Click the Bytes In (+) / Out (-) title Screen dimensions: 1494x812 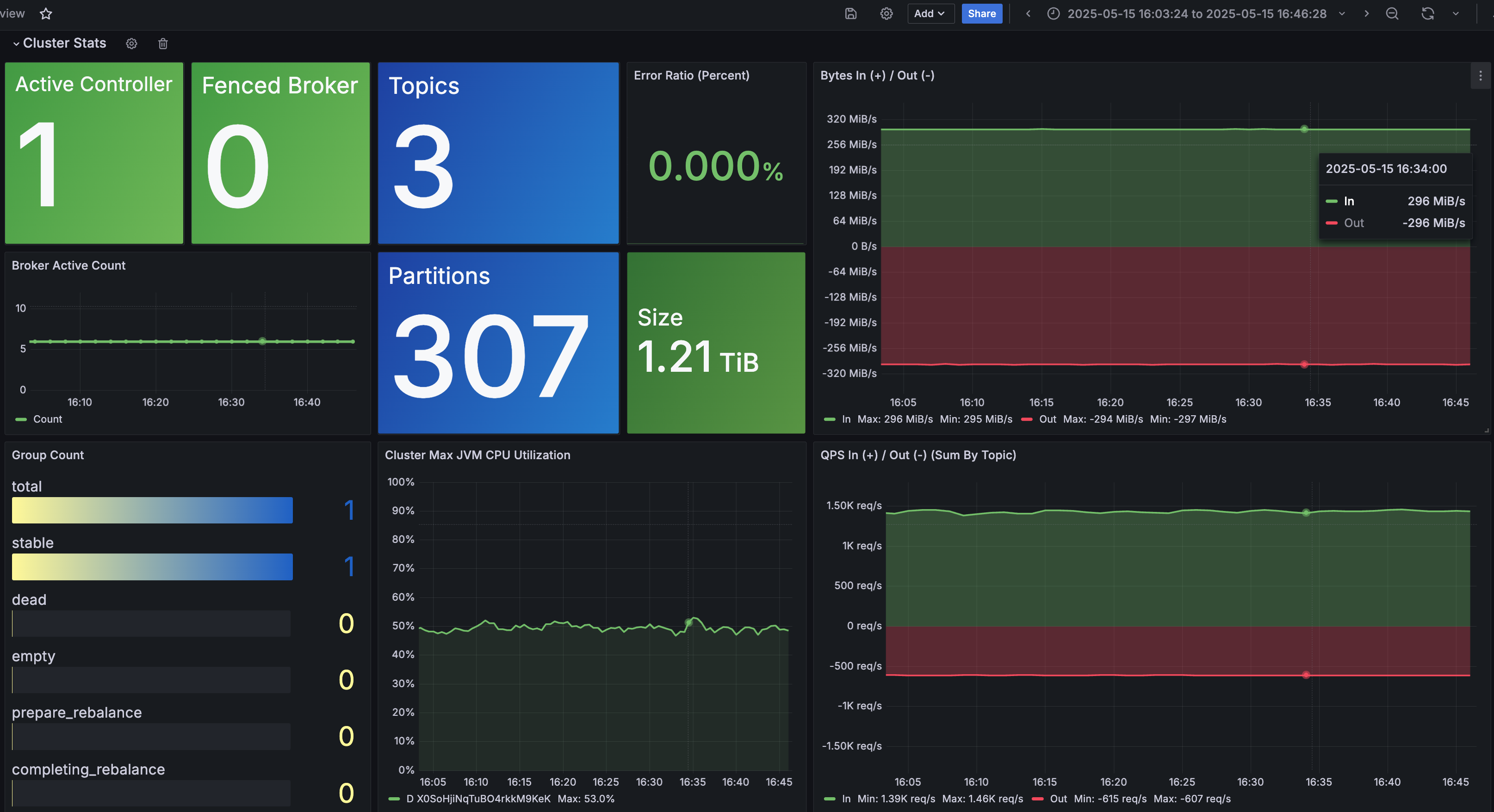pos(877,75)
